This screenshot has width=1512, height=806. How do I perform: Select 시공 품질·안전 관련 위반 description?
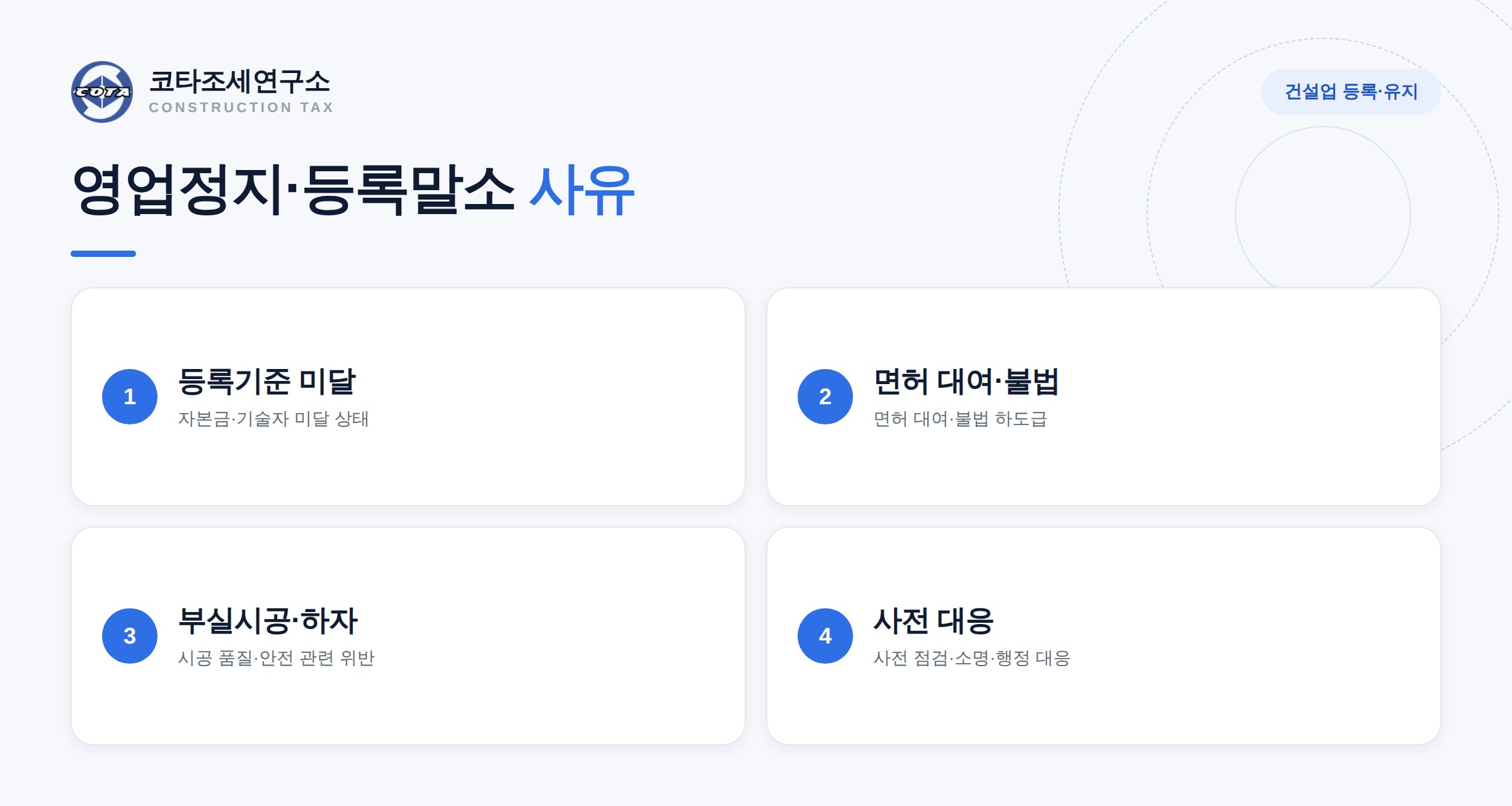[x=277, y=658]
